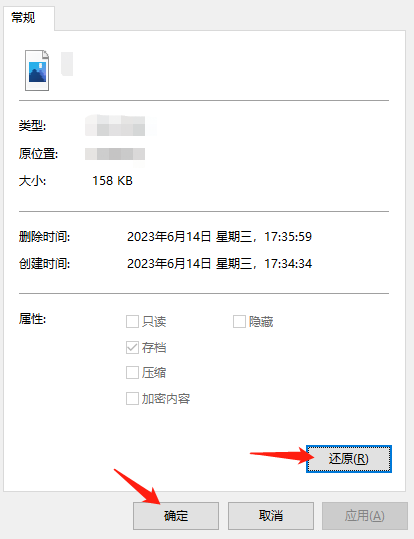414x539 pixels.
Task: Uncheck the 存档 checkbox
Action: click(x=132, y=348)
